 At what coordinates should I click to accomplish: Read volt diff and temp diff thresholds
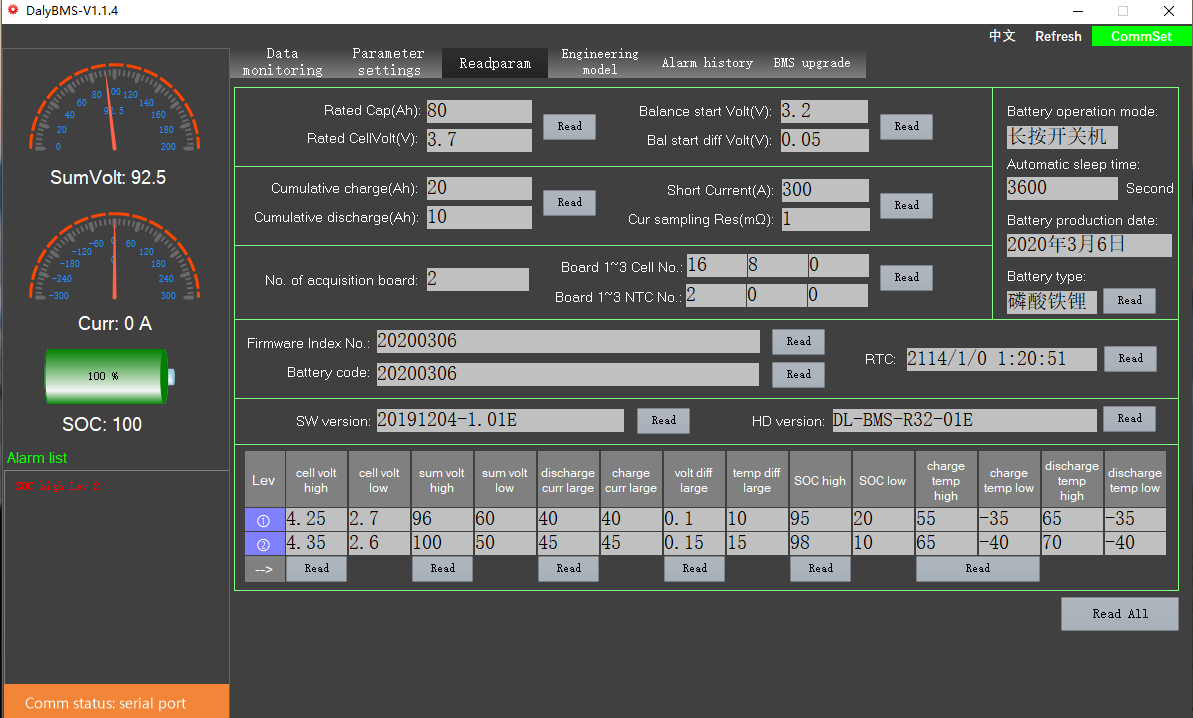tap(694, 568)
